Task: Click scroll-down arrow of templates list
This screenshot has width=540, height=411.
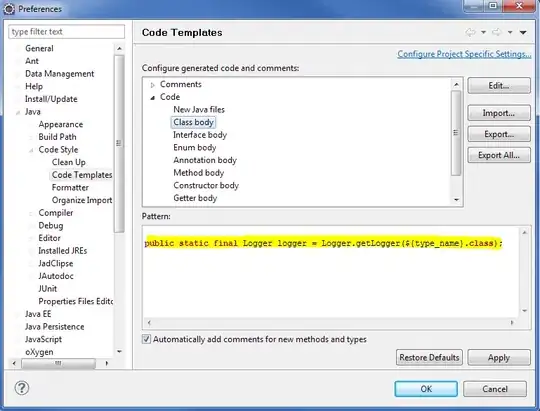Action: (456, 199)
